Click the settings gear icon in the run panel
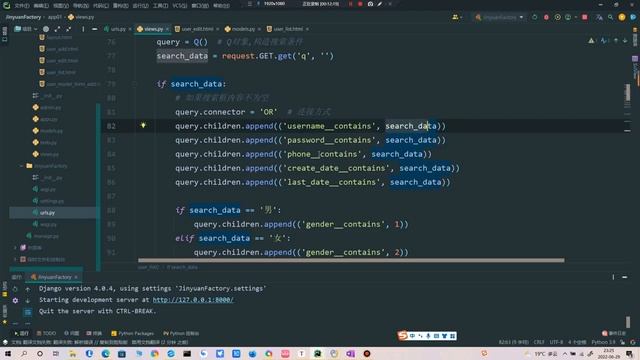The width and height of the screenshot is (640, 360). (x=15, y=300)
